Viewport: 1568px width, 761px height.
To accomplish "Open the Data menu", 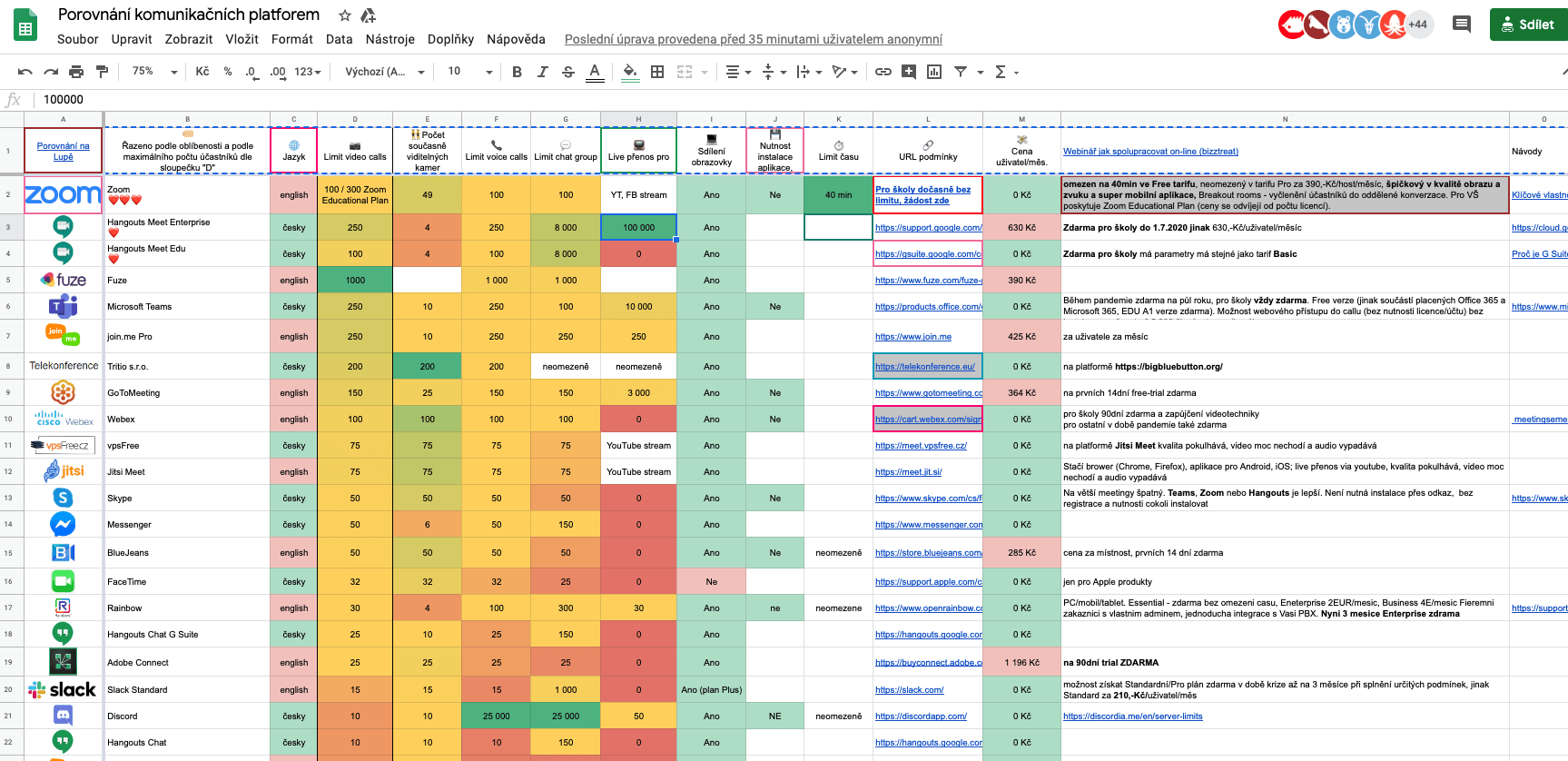I will click(339, 39).
